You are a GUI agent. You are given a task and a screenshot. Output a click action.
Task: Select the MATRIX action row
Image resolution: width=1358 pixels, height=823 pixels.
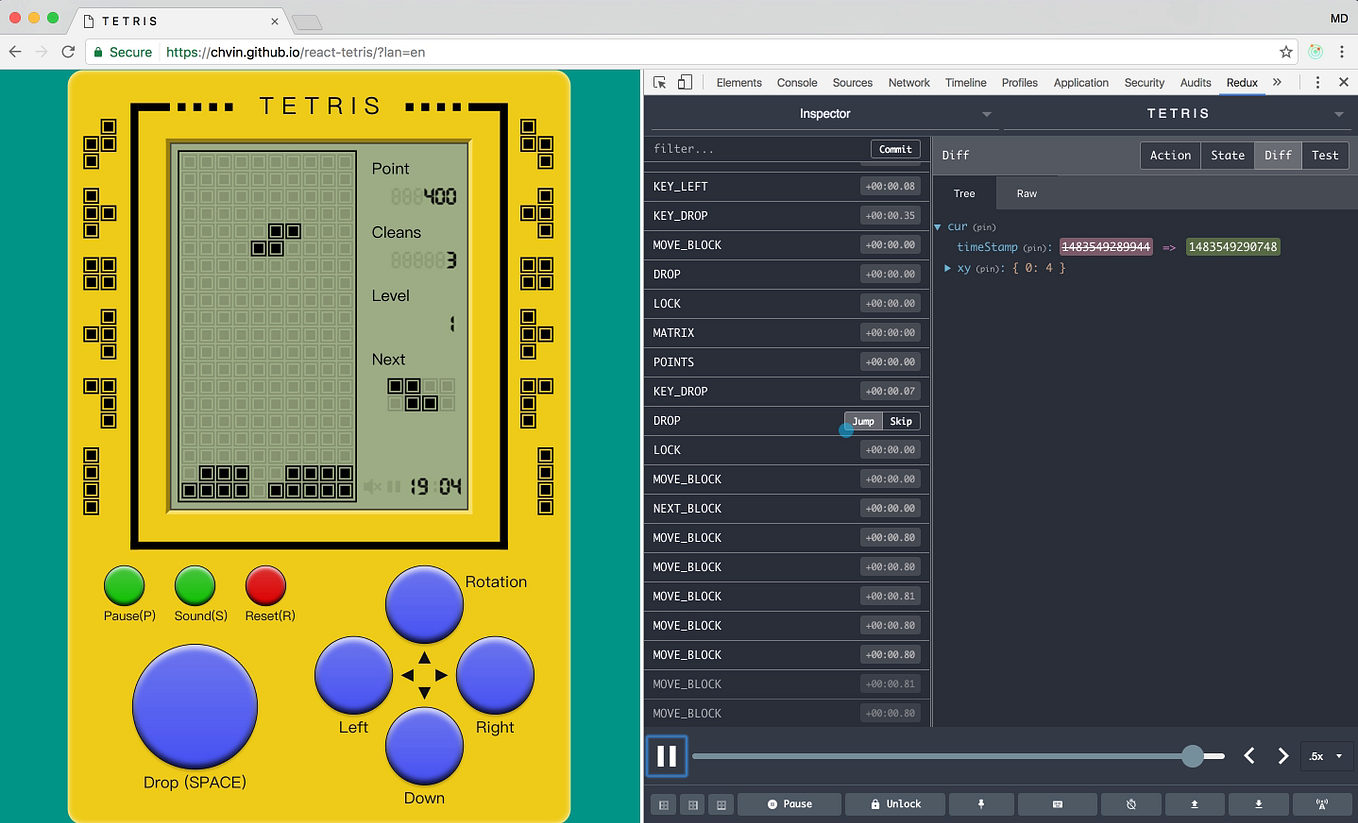click(788, 333)
